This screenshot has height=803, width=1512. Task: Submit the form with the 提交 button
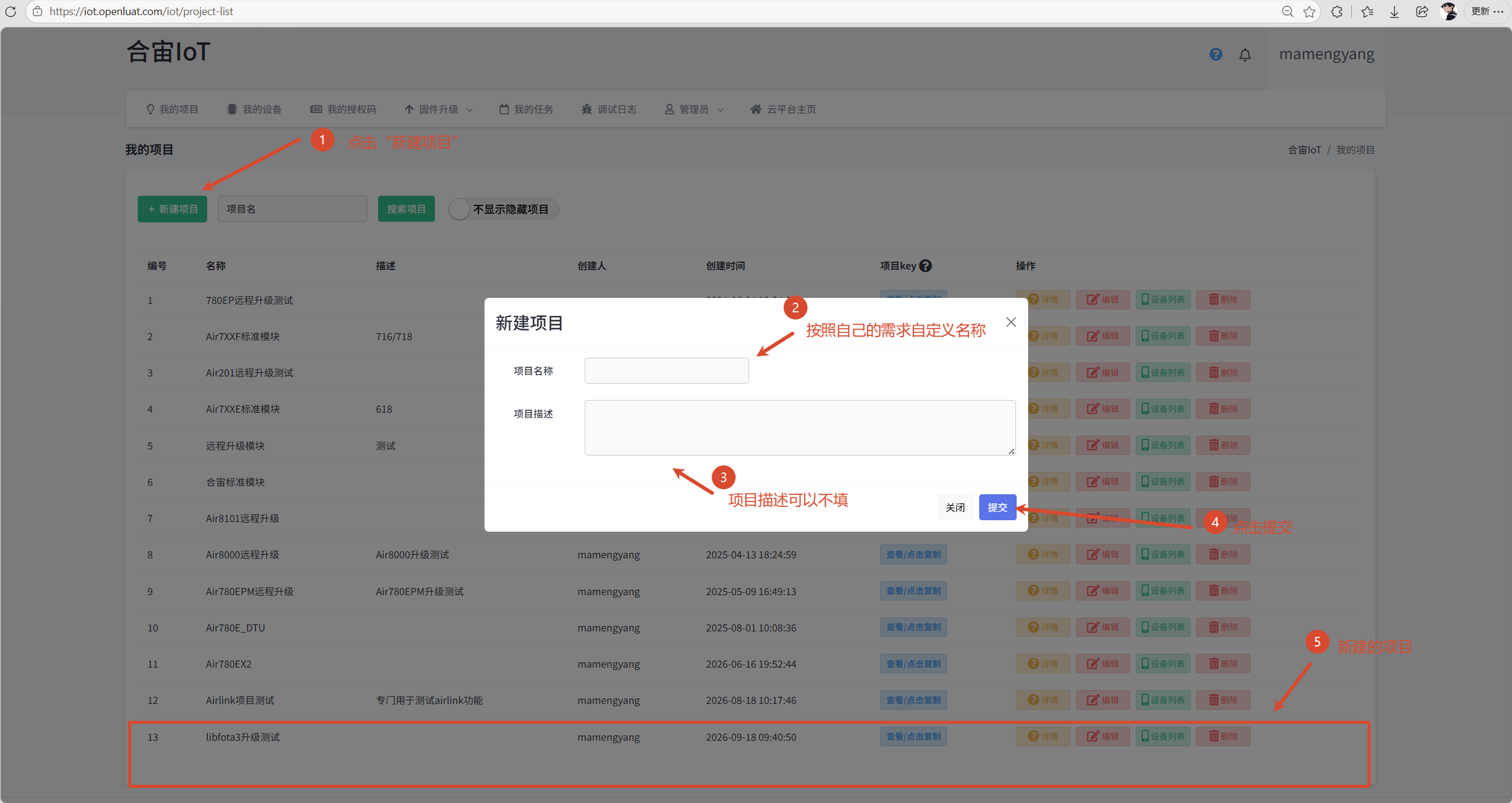tap(997, 508)
